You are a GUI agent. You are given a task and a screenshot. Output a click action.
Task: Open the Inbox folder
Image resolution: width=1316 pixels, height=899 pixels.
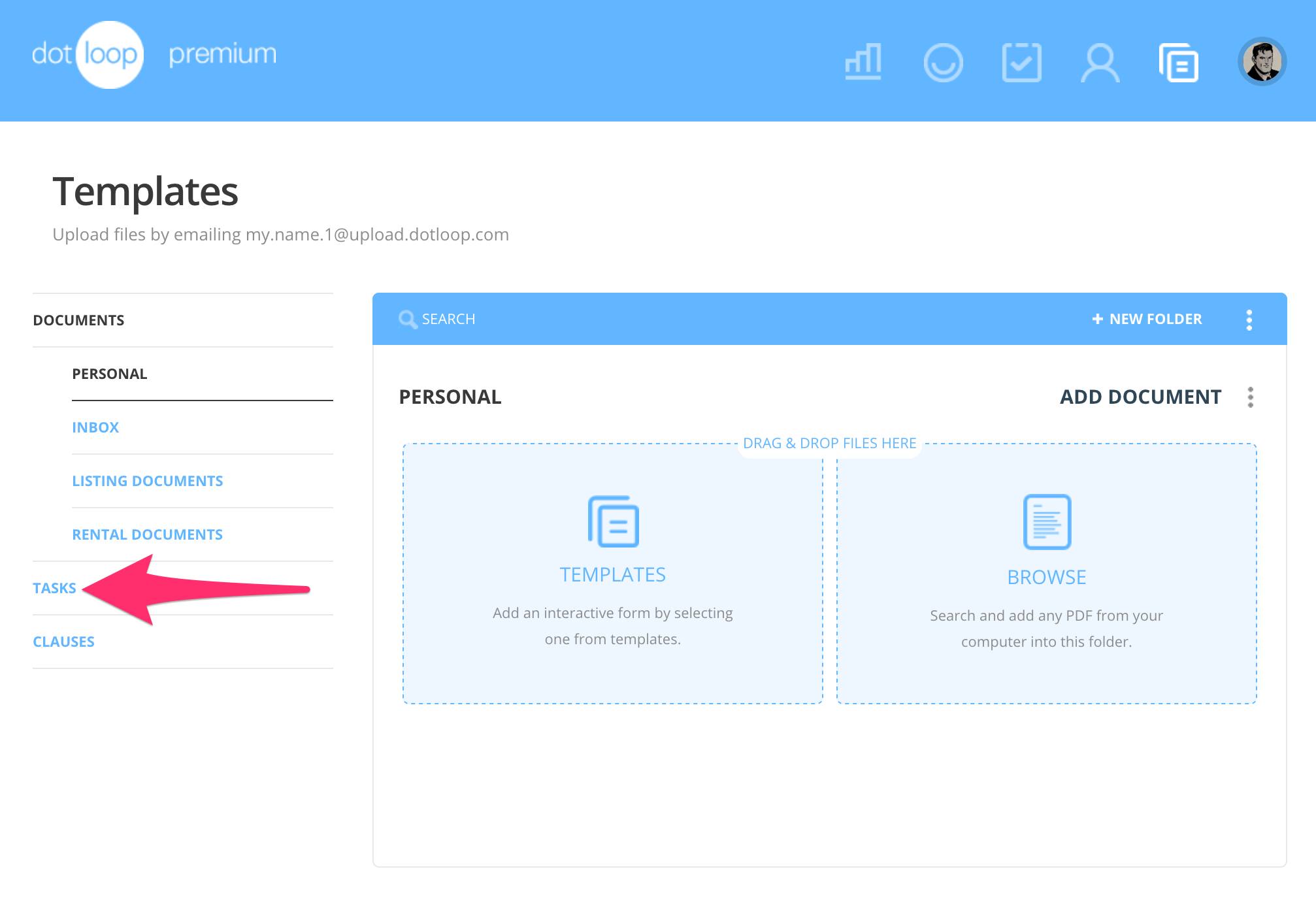95,427
